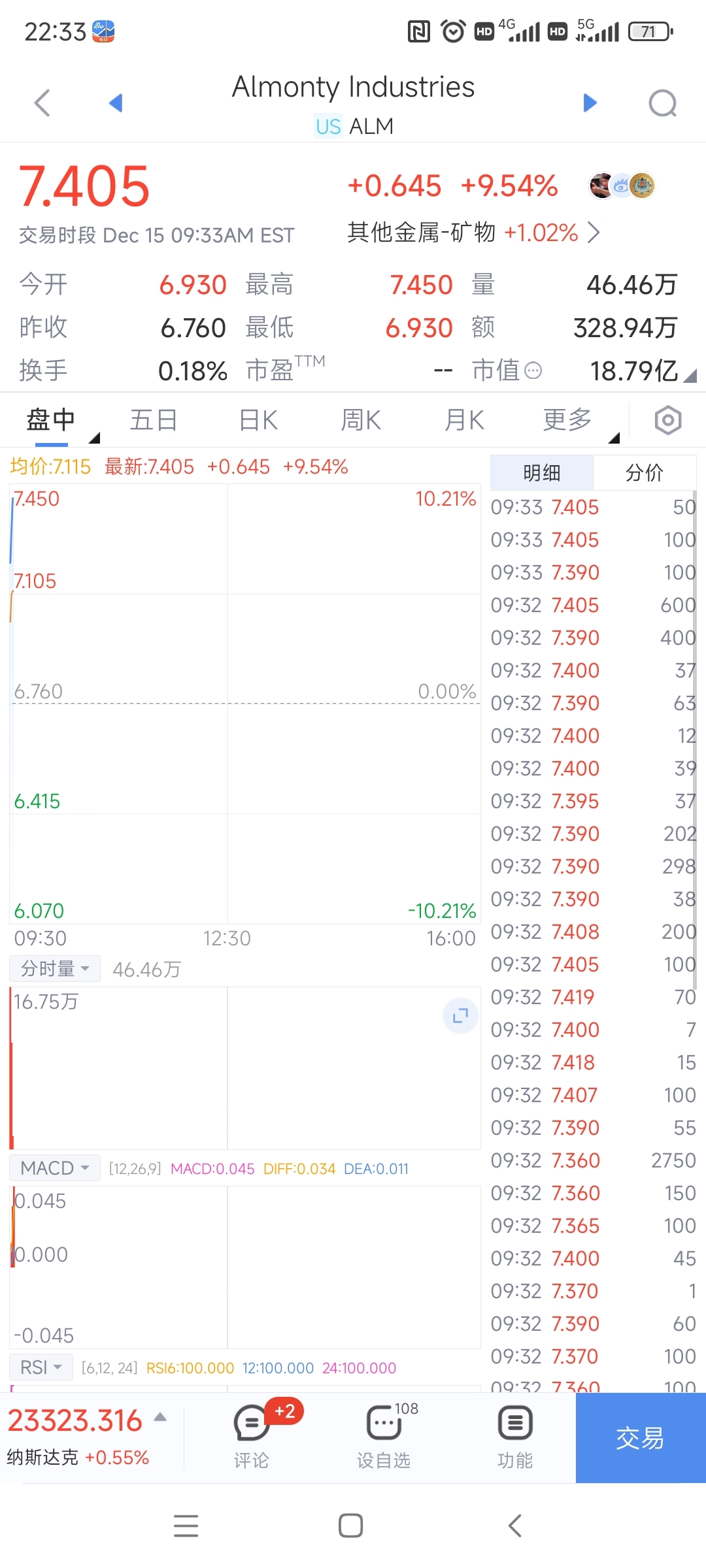Toggle the Nasdaq index ticker arrow
Screen dimensions: 706x1568
[160, 1417]
